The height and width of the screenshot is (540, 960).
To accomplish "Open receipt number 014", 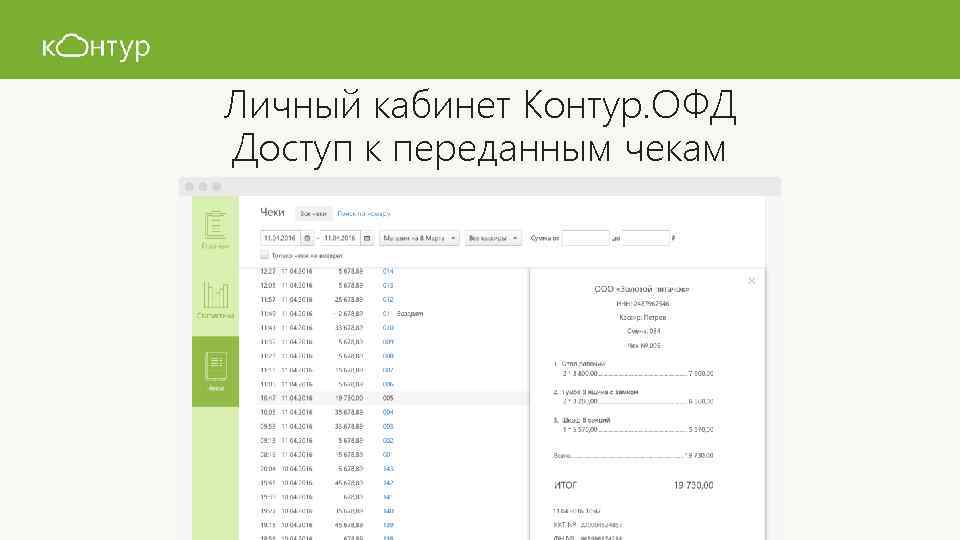I will [388, 271].
